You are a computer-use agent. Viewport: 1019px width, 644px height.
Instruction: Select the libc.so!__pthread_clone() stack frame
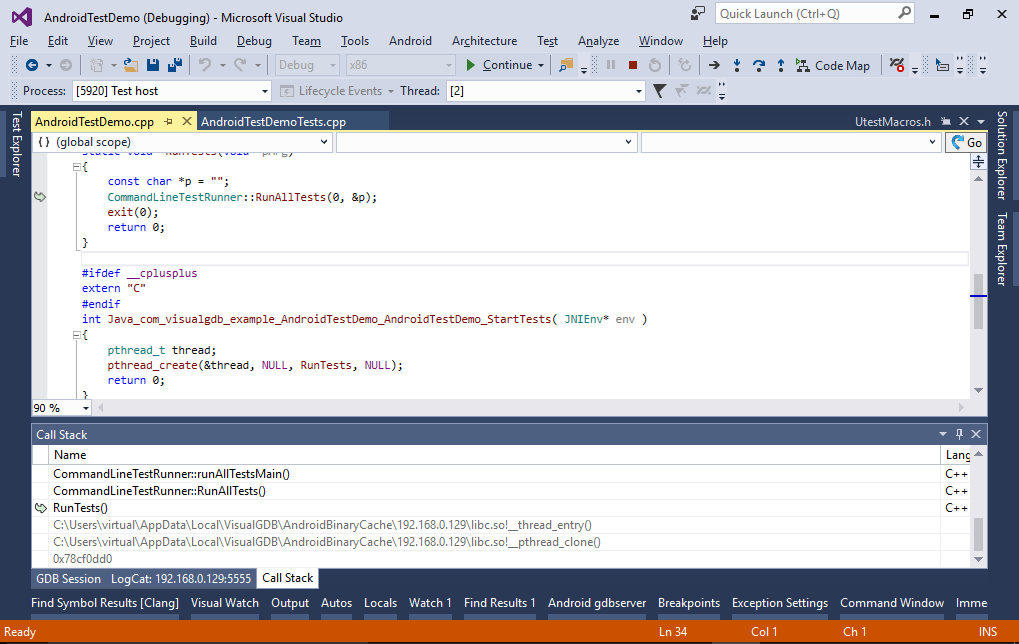(x=327, y=542)
